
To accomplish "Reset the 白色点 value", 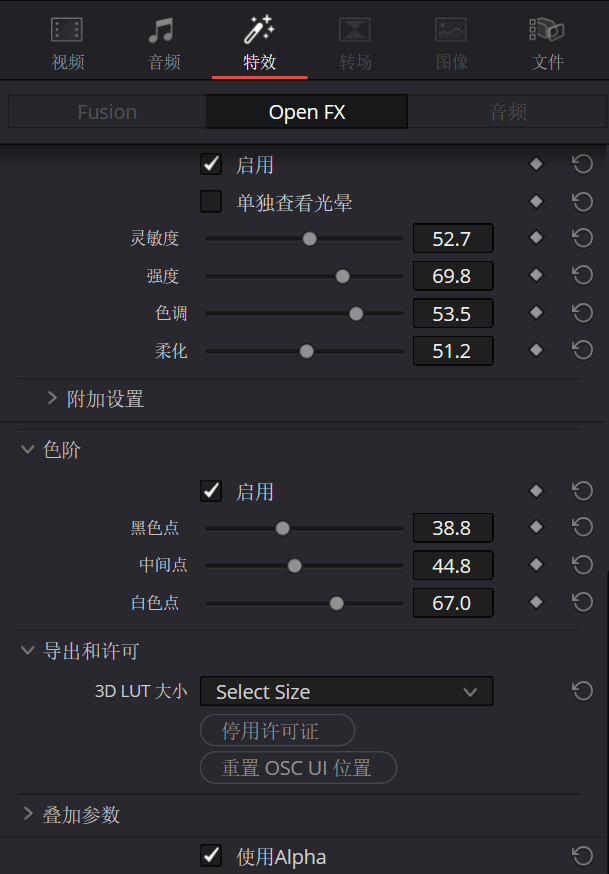I will click(x=582, y=602).
